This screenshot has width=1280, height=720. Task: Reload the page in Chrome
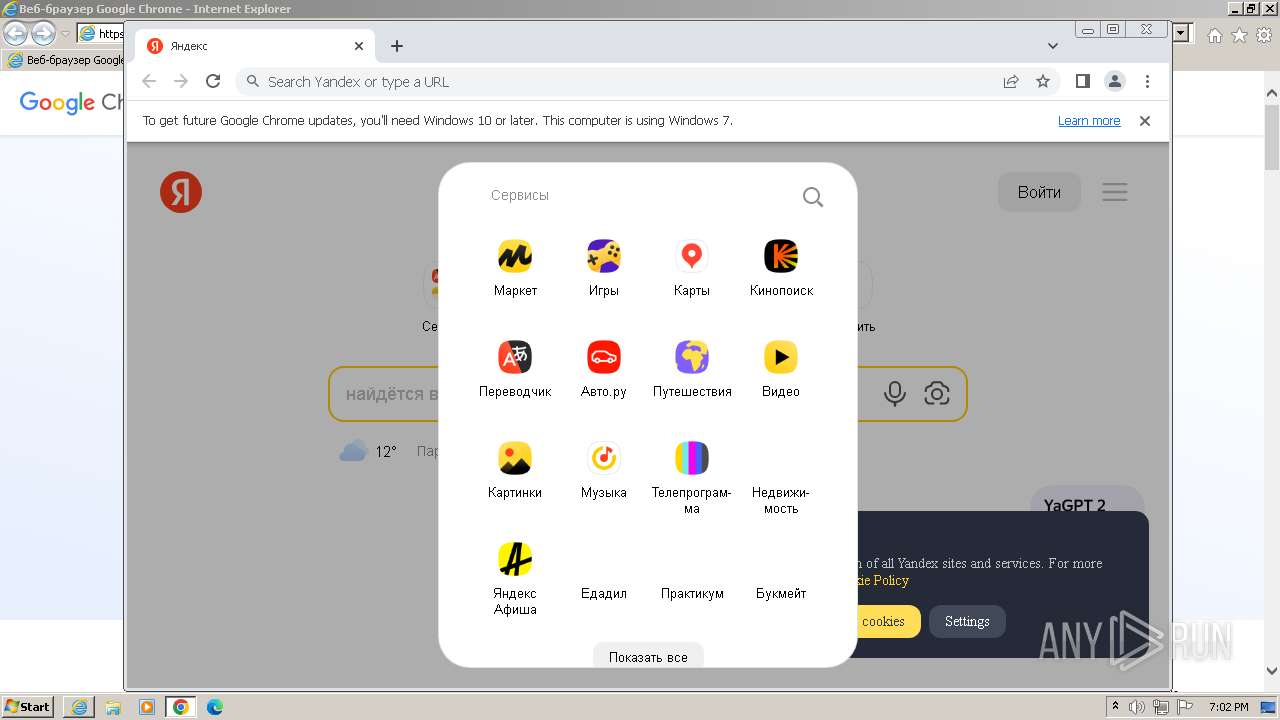[x=213, y=81]
